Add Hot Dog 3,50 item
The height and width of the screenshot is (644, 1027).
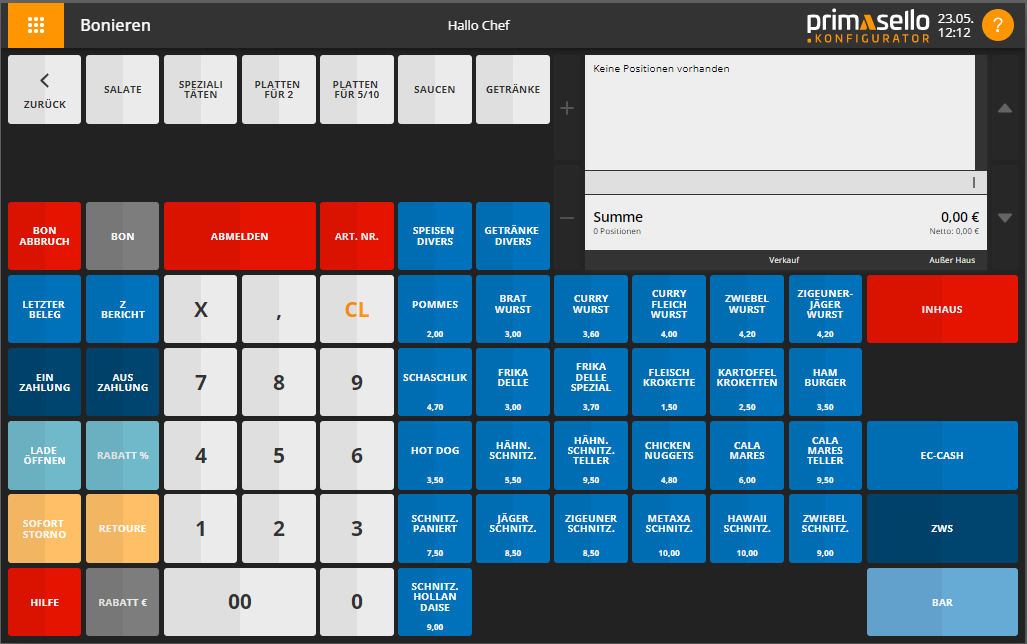(435, 455)
